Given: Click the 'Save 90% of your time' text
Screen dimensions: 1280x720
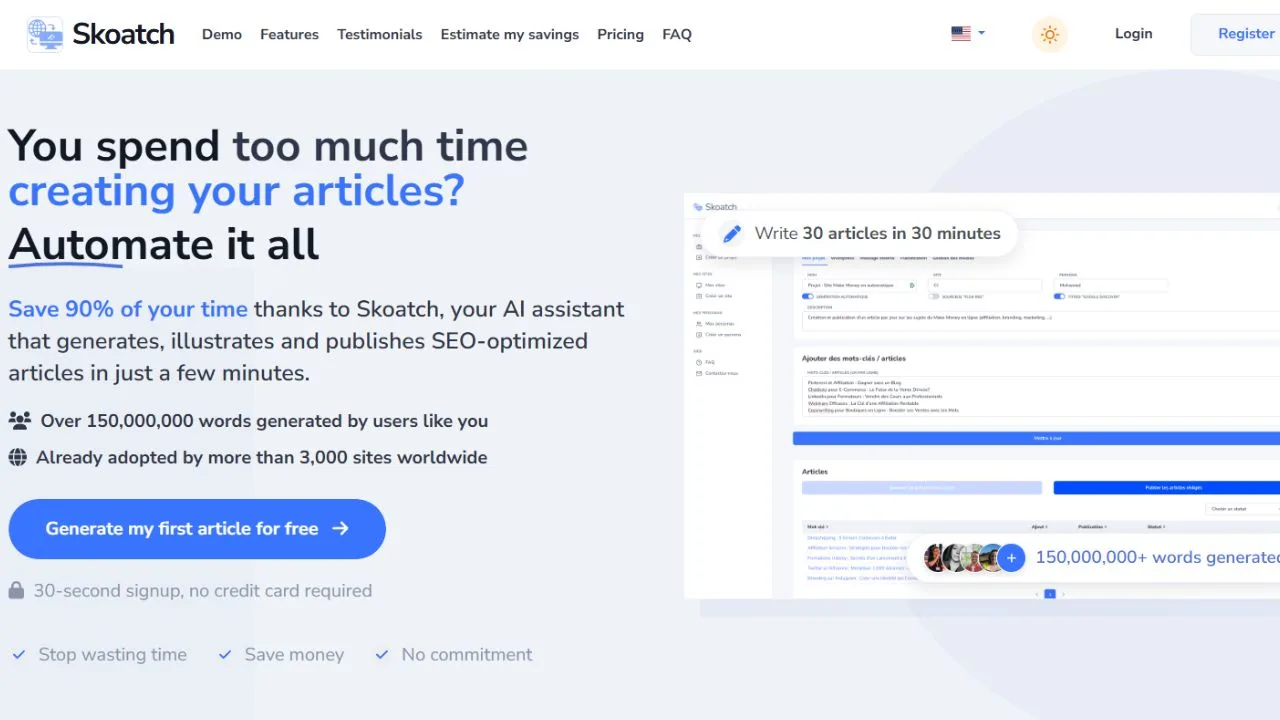Looking at the screenshot, I should (128, 309).
